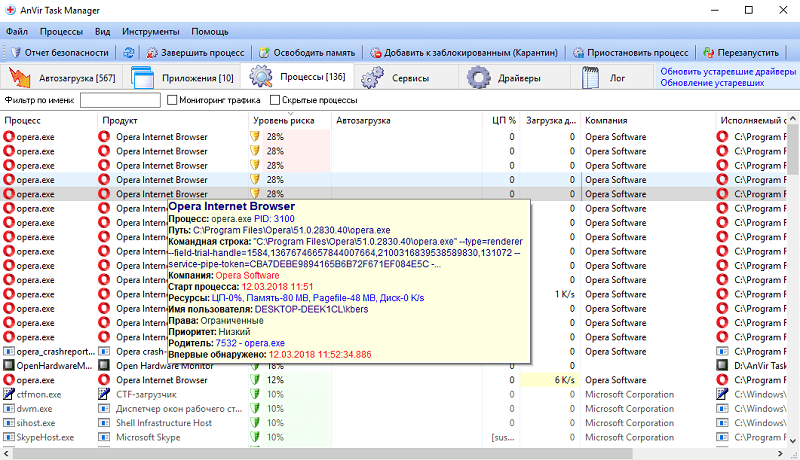Click horizontal scrollbar left arrow
This screenshot has height=460, width=800.
click(x=6, y=453)
